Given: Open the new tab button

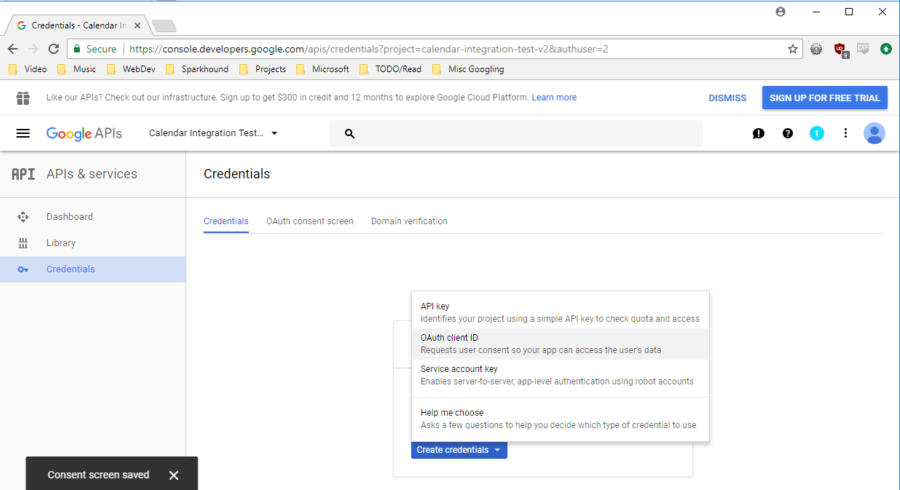Looking at the screenshot, I should (164, 26).
